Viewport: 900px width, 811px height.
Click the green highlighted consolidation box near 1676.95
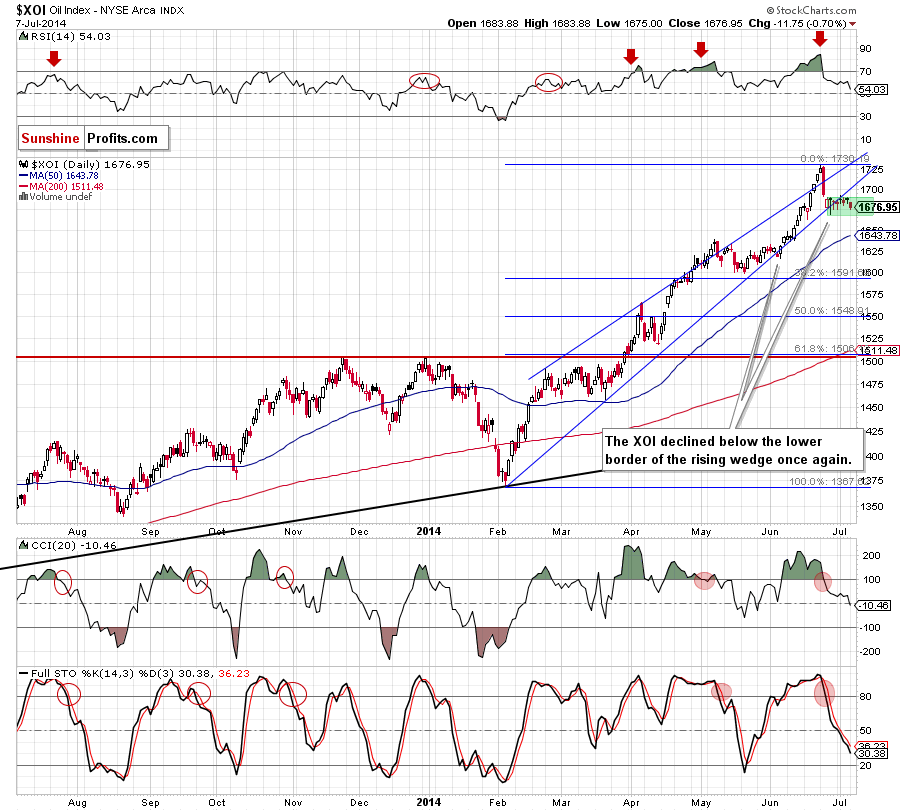[849, 207]
